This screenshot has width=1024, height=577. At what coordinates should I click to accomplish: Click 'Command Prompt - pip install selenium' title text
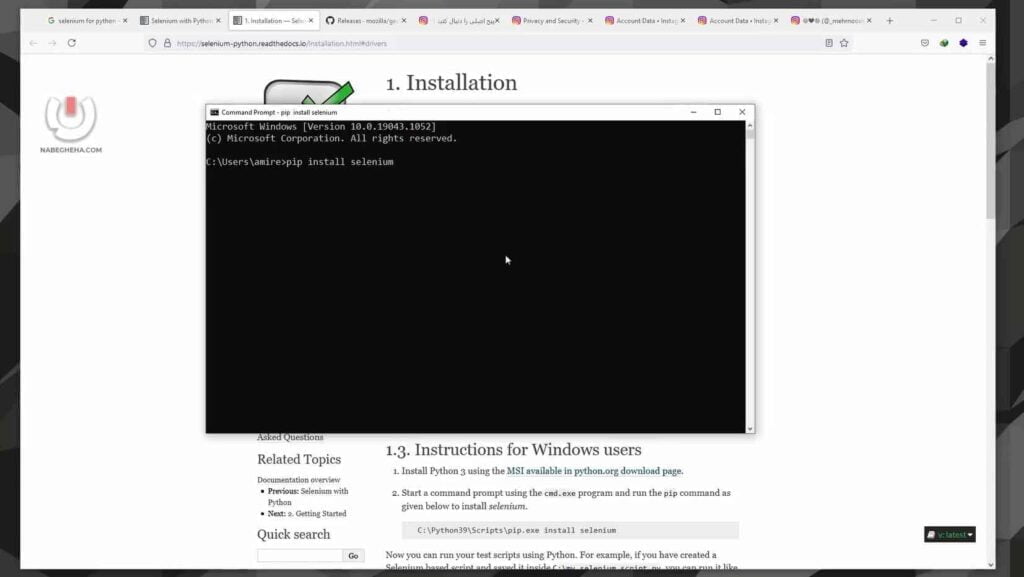(x=279, y=112)
